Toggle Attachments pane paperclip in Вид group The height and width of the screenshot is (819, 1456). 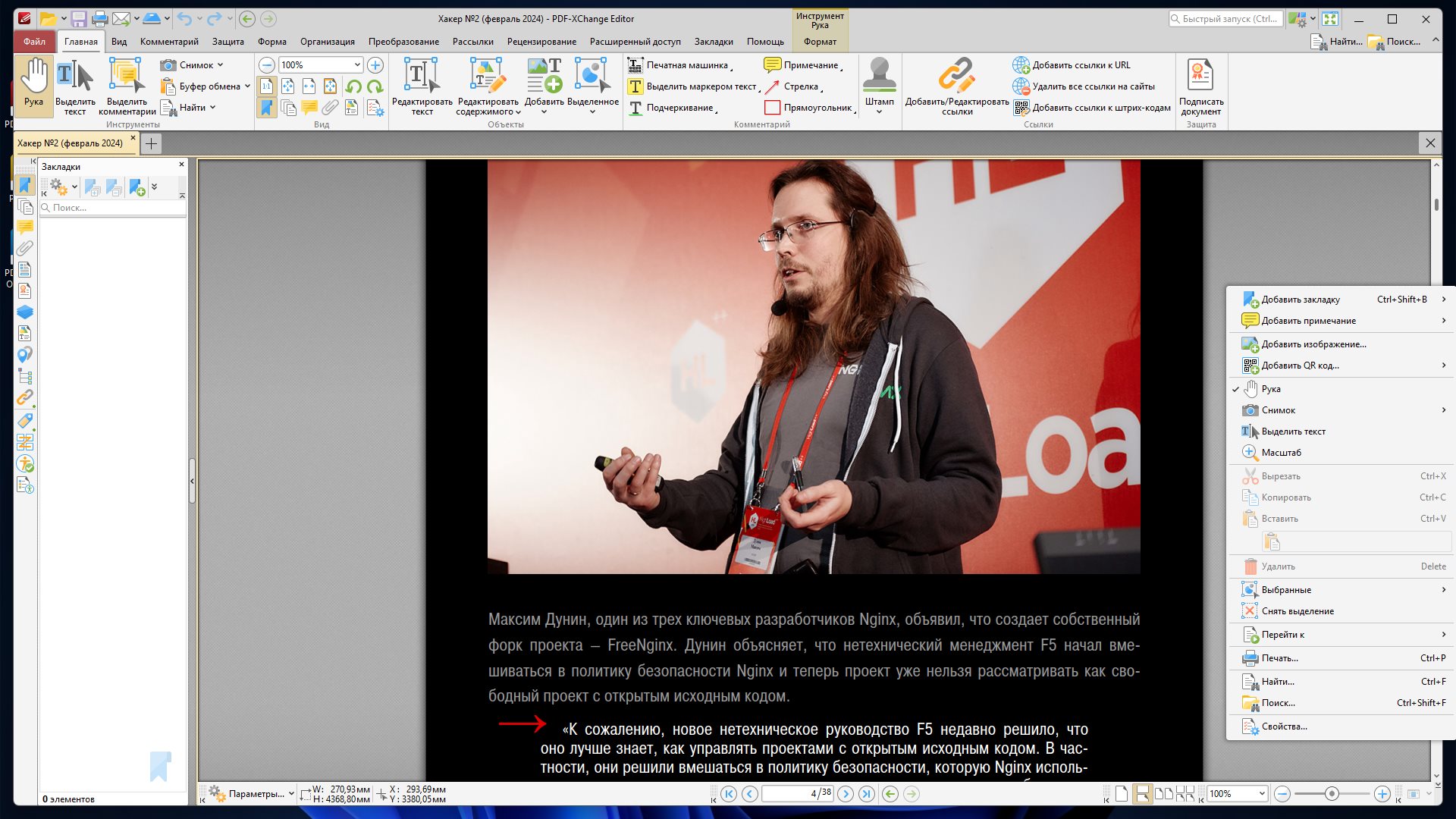331,108
